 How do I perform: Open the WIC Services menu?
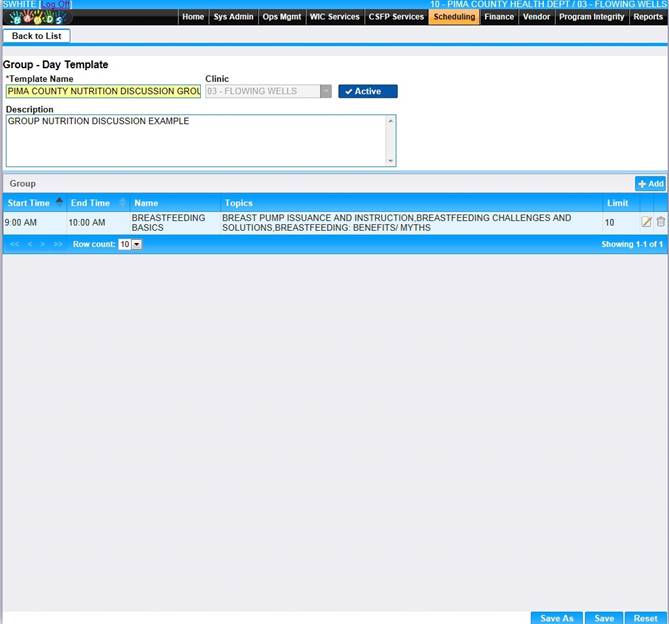(x=334, y=17)
